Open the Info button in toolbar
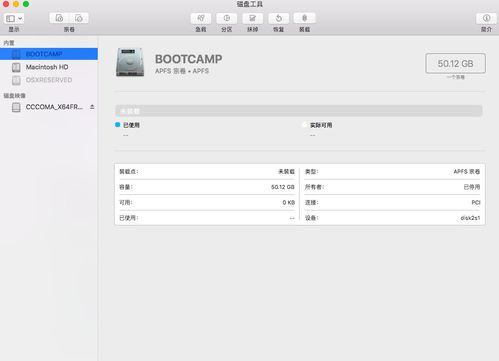The image size is (499, 361). (x=486, y=18)
